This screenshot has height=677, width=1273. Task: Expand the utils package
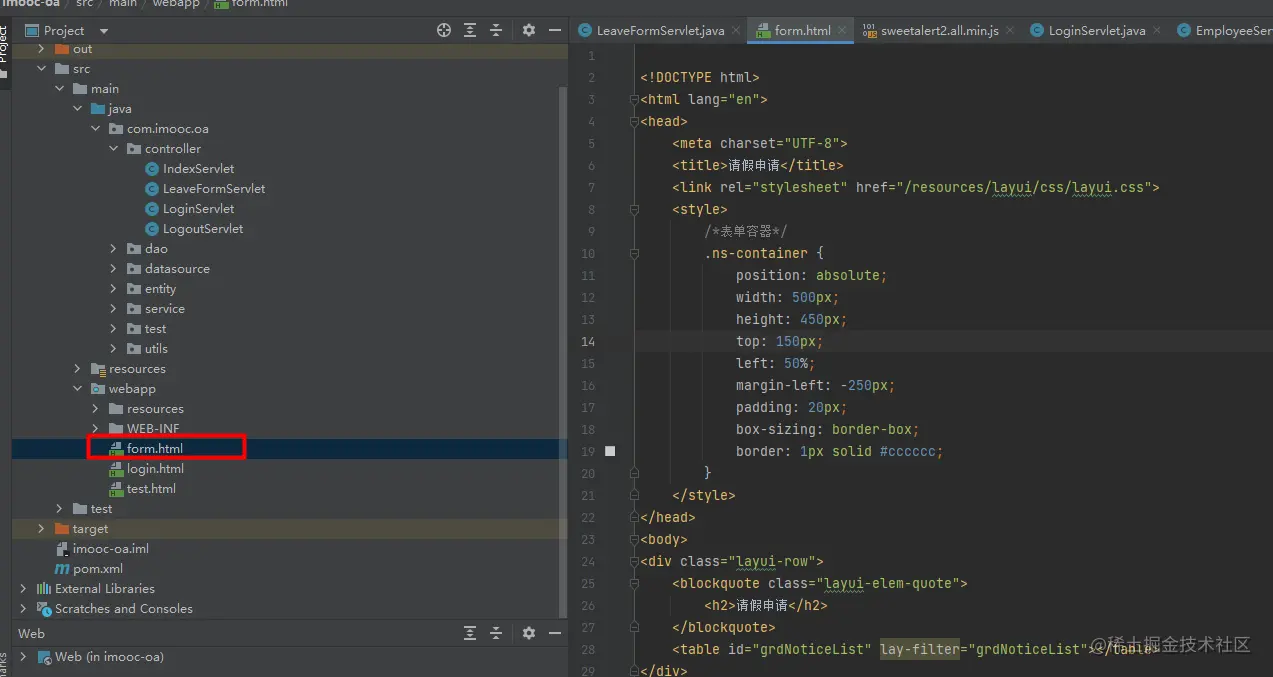(x=113, y=349)
